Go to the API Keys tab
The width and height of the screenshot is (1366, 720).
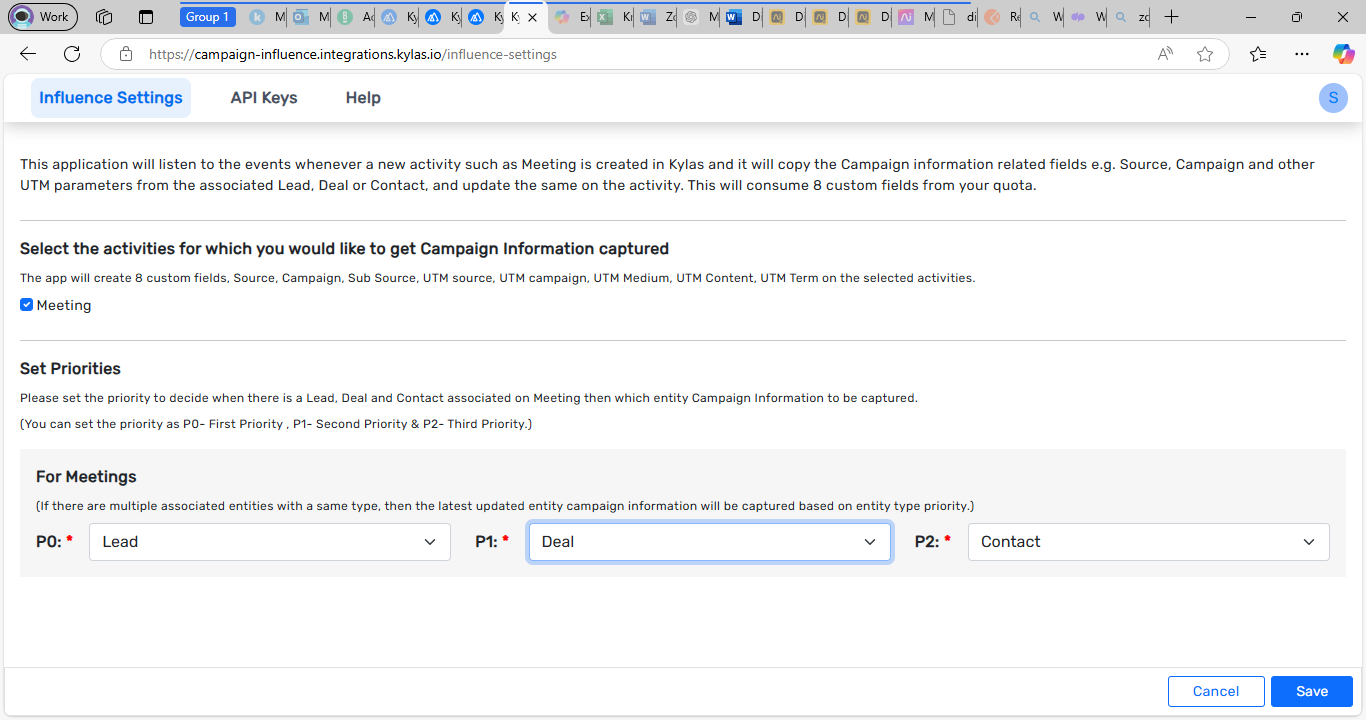click(264, 98)
